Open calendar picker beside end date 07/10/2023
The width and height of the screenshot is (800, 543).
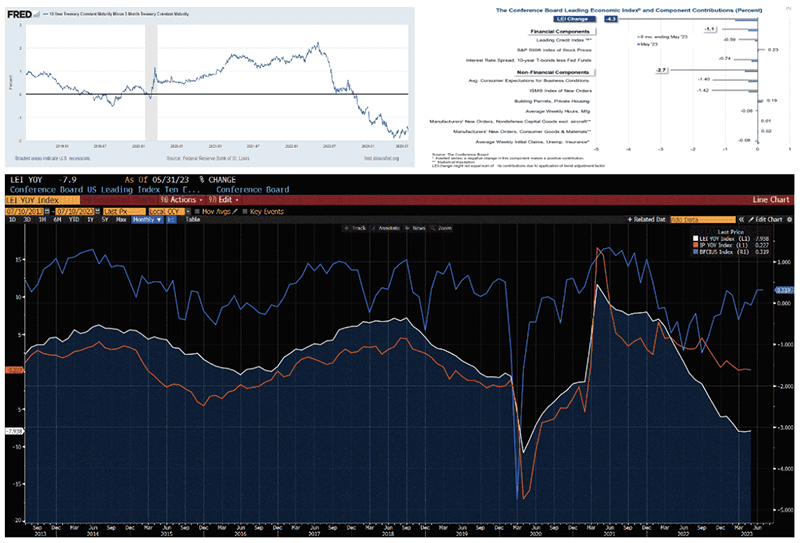96,211
